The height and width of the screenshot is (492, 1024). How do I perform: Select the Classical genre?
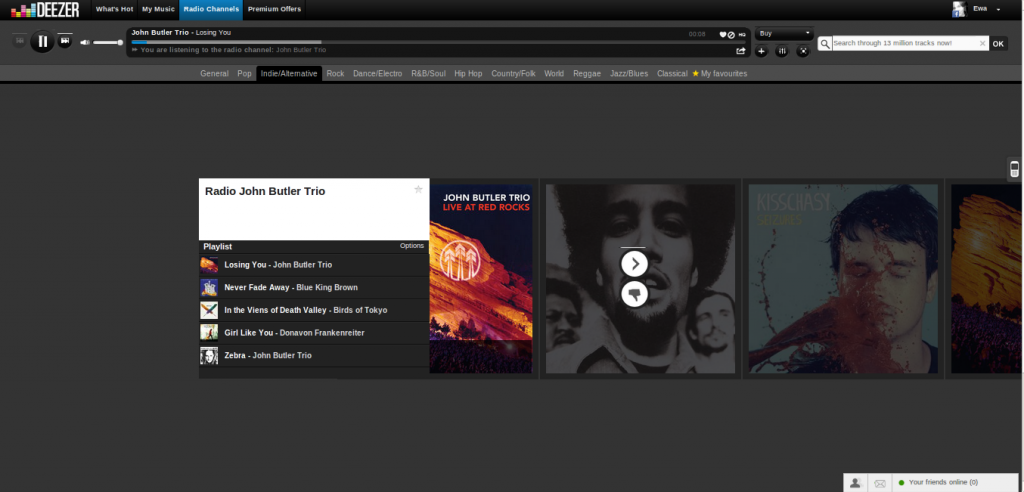pos(672,74)
